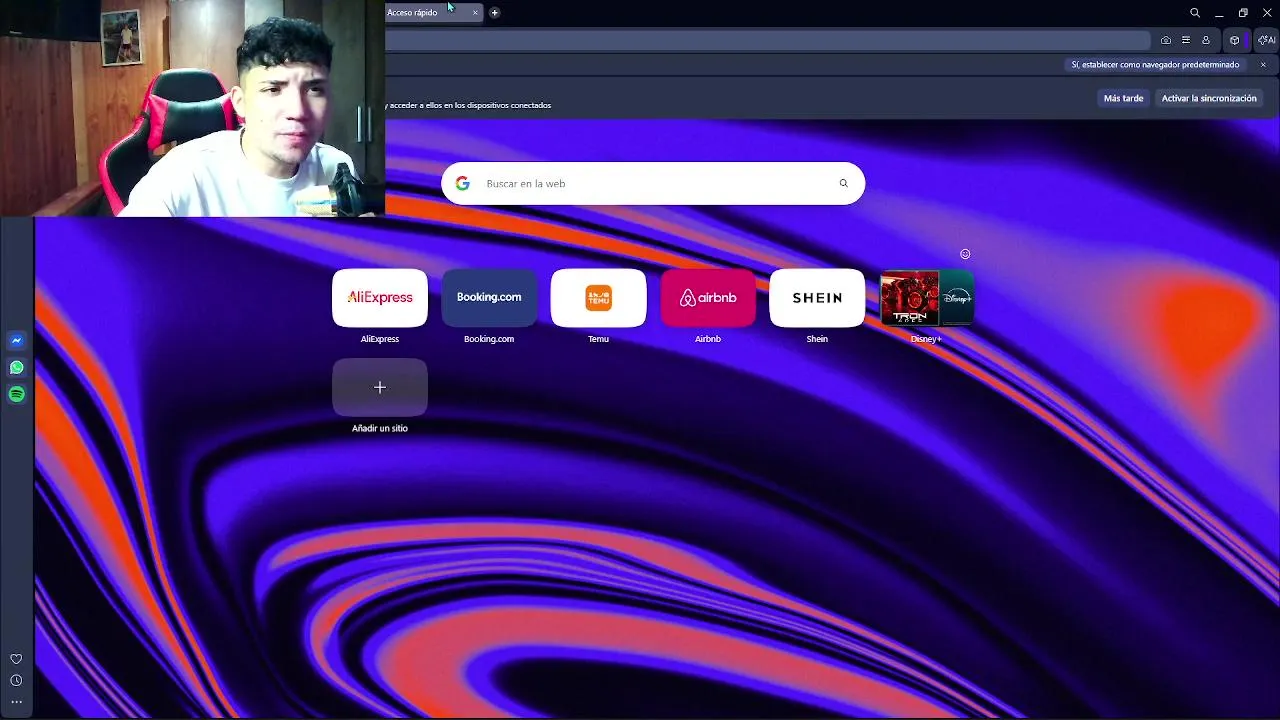Viewport: 1280px width, 720px height.
Task: Open WhatsApp in the sidebar
Action: coord(16,367)
